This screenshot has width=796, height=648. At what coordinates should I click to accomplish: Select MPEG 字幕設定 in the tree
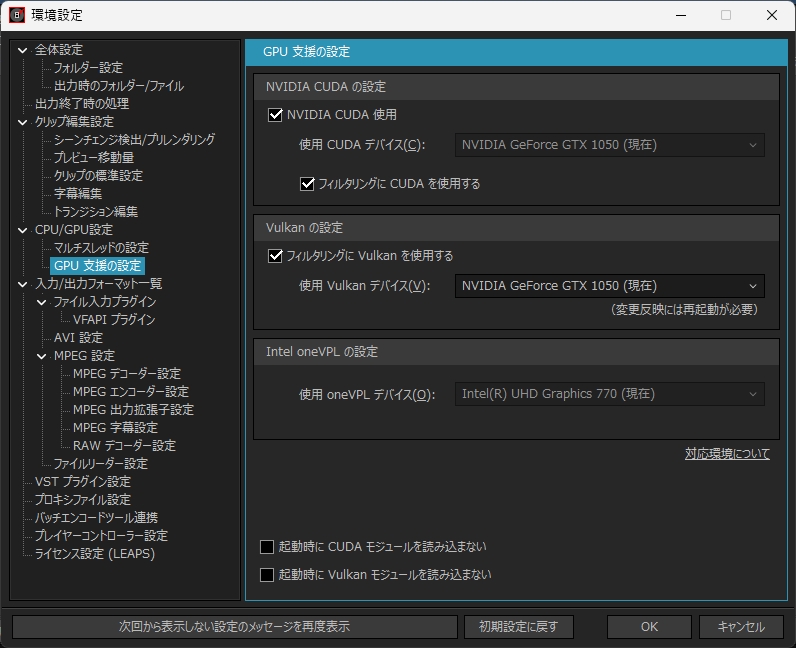point(115,428)
